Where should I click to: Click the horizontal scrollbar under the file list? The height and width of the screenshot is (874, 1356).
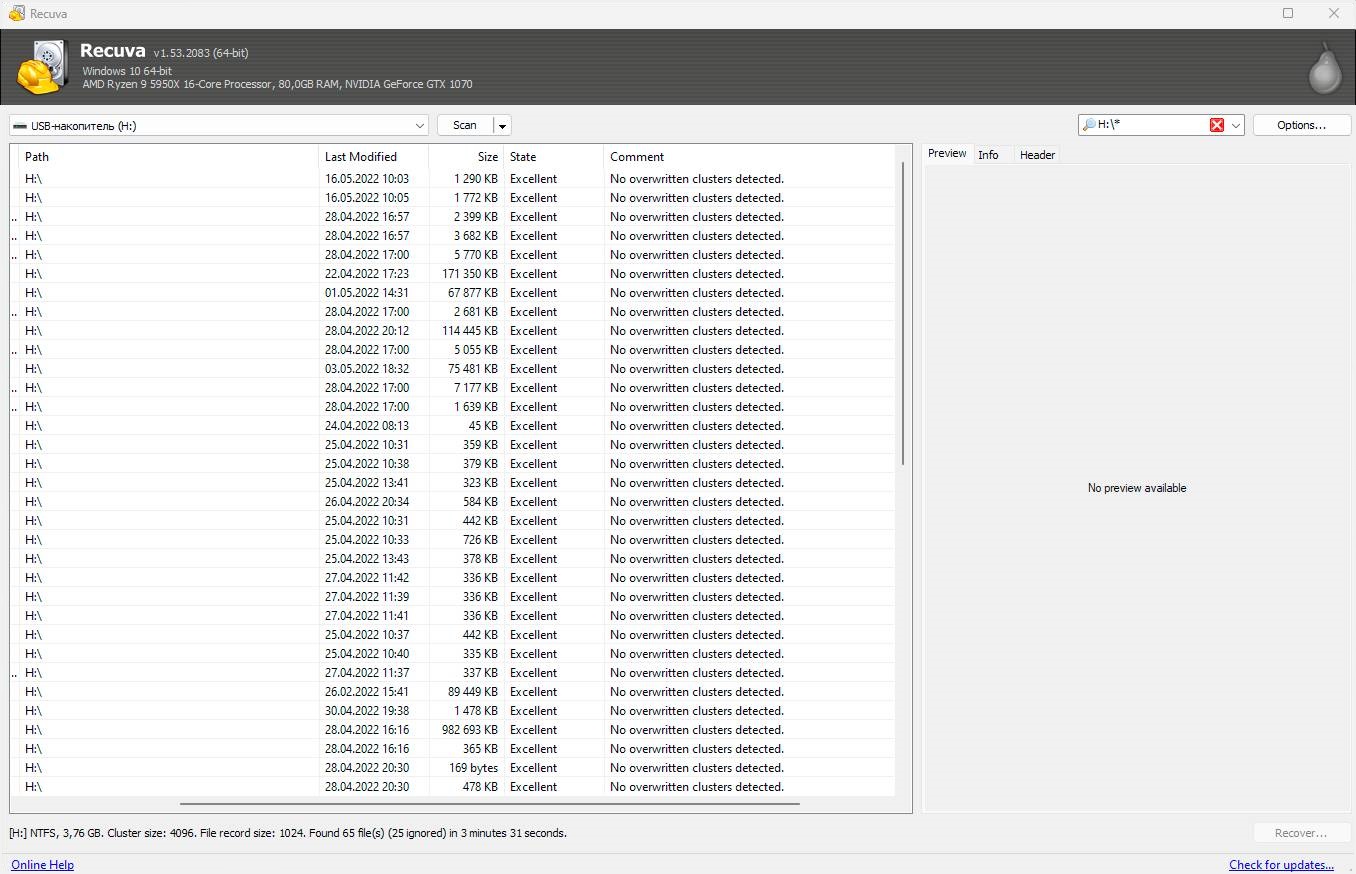tap(490, 803)
